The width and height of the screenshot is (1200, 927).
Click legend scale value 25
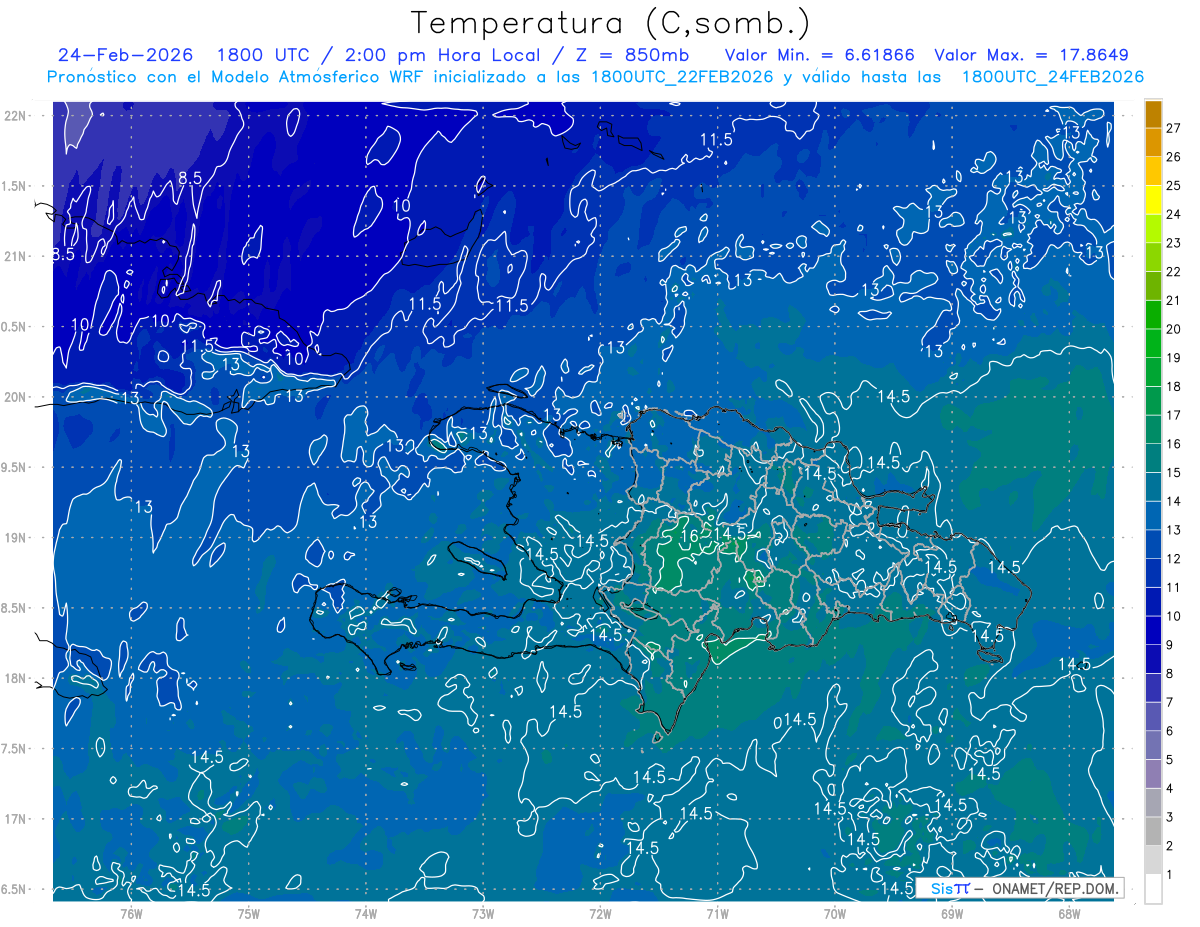point(1173,185)
